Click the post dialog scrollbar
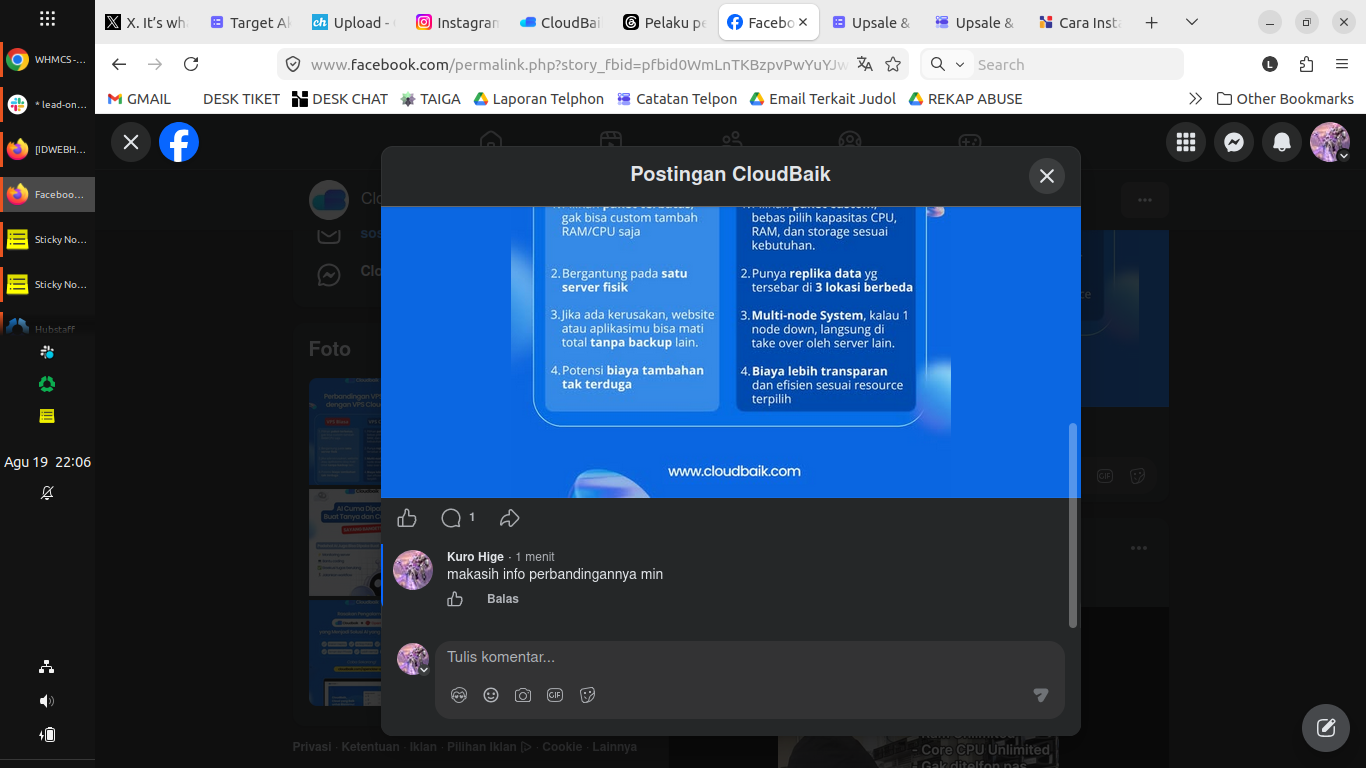This screenshot has height=768, width=1366. [1073, 525]
